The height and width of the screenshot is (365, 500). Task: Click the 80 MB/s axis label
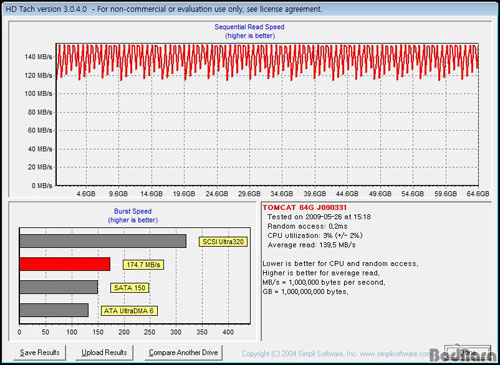40,112
